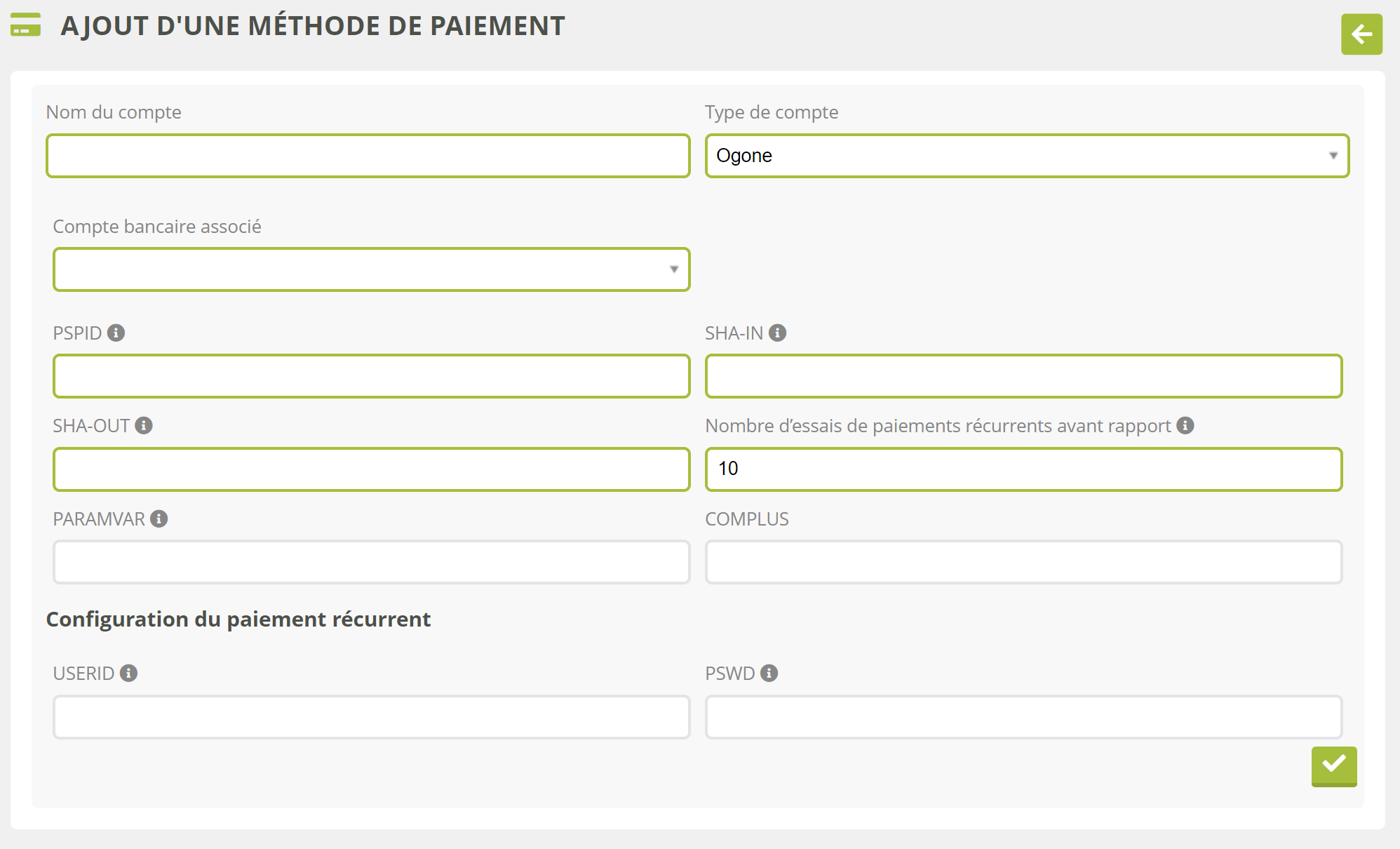Click the Nom du compte field
This screenshot has height=849, width=1400.
368,156
